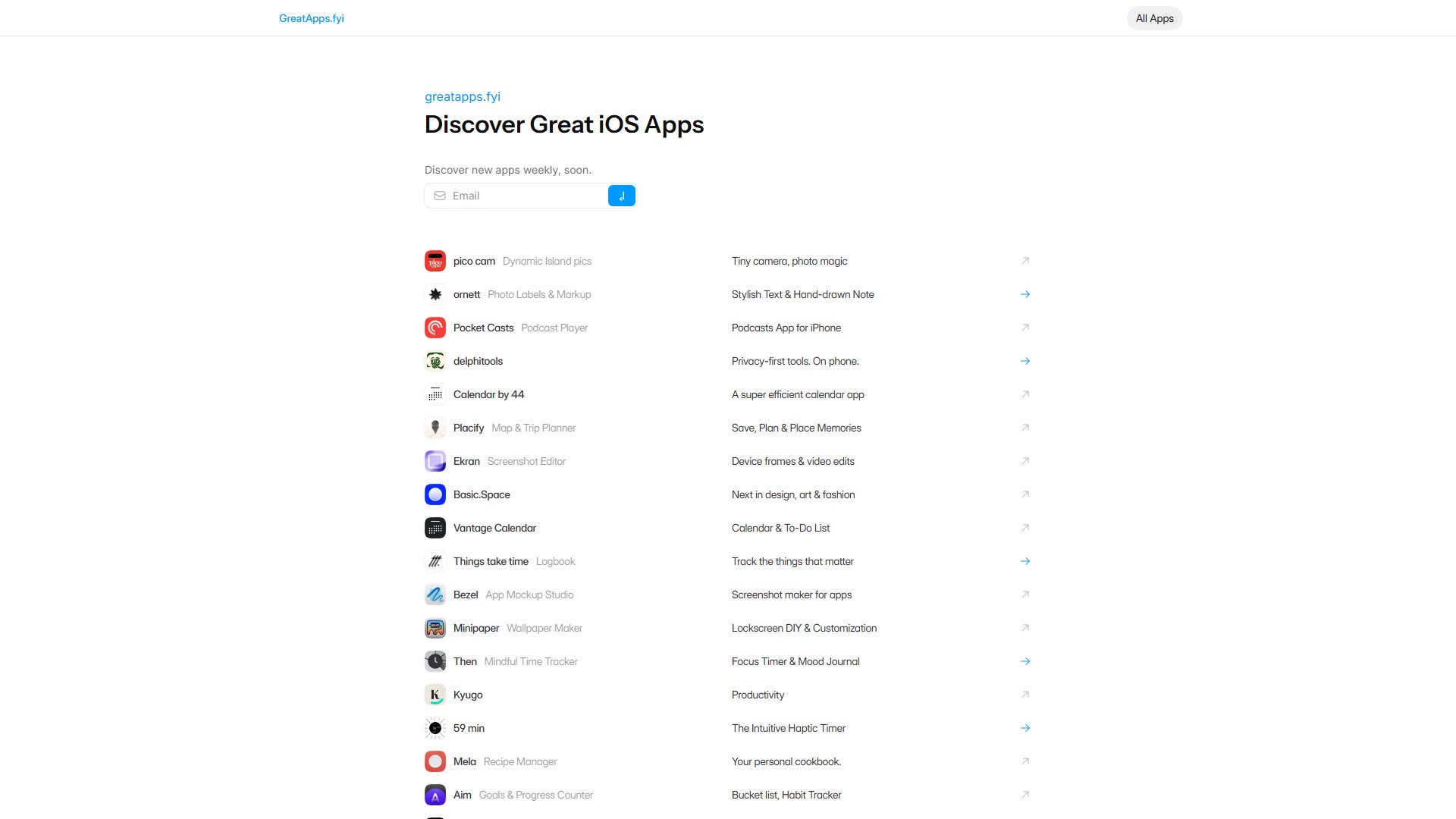Select 'Your personal cookbook.' text
The image size is (1456, 819).
click(786, 761)
